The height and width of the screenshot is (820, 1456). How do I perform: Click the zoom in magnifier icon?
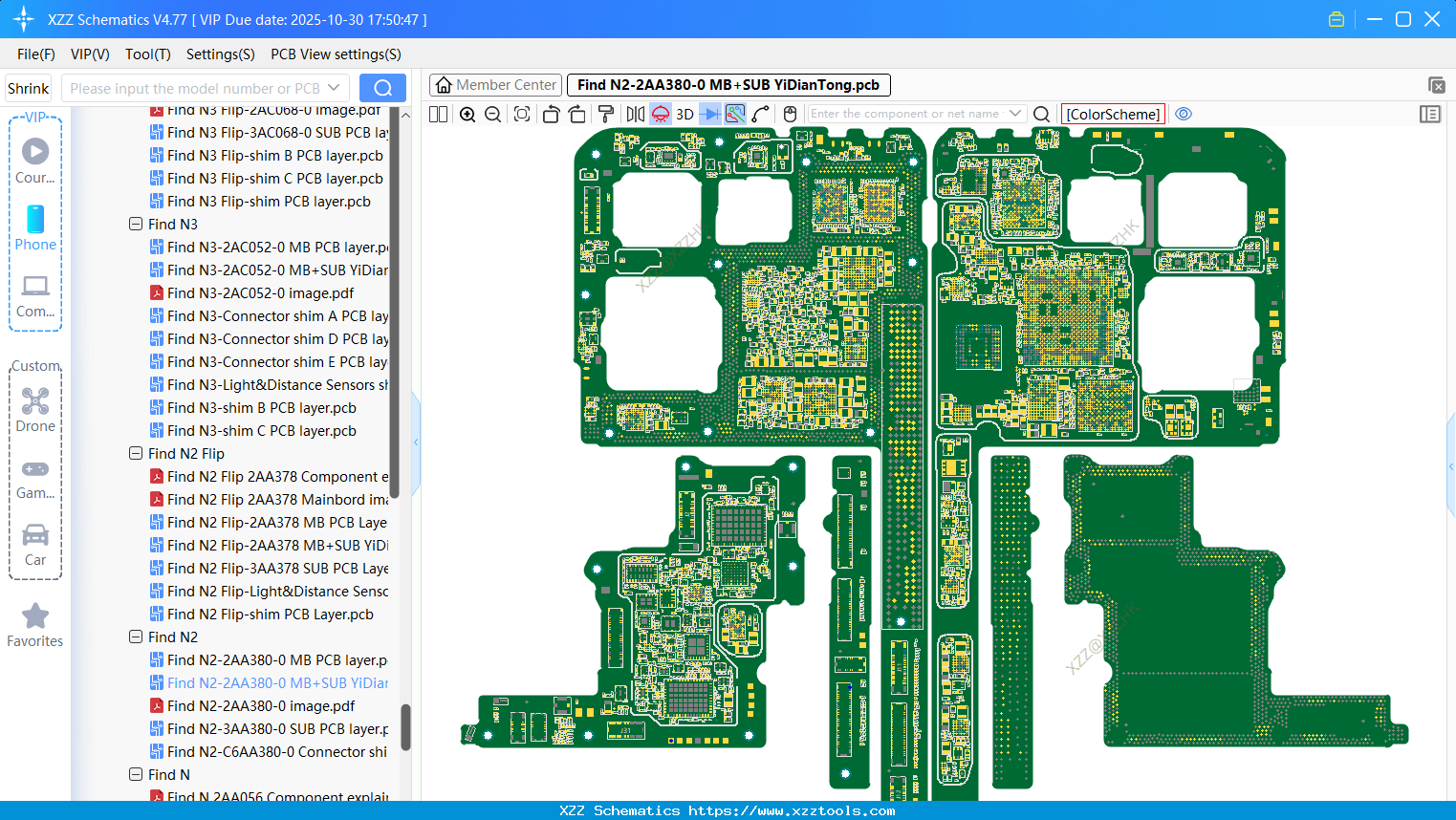[467, 115]
